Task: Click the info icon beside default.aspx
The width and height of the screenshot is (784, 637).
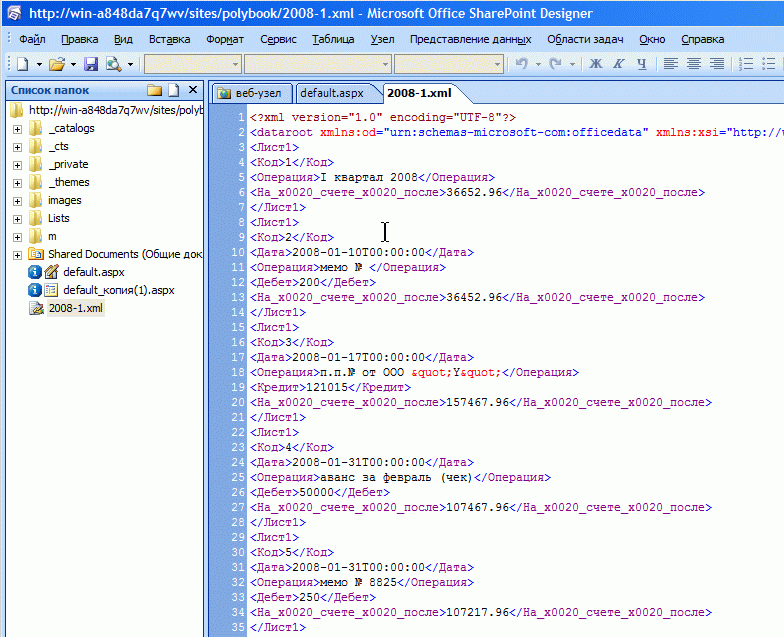Action: 34,272
